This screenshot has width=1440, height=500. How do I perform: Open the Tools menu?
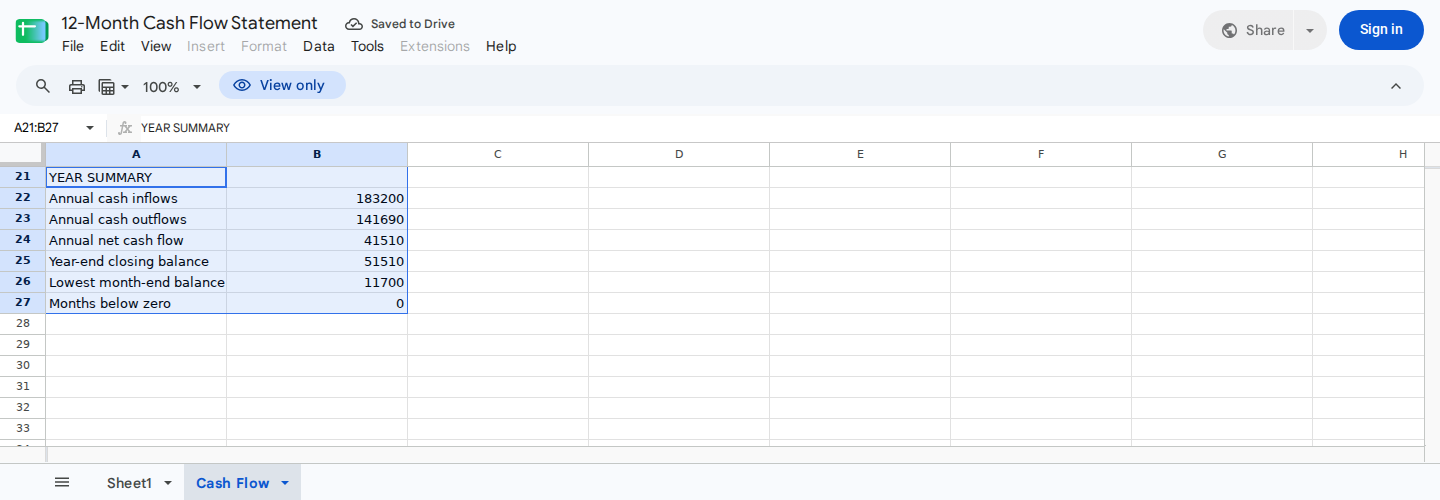pyautogui.click(x=367, y=46)
